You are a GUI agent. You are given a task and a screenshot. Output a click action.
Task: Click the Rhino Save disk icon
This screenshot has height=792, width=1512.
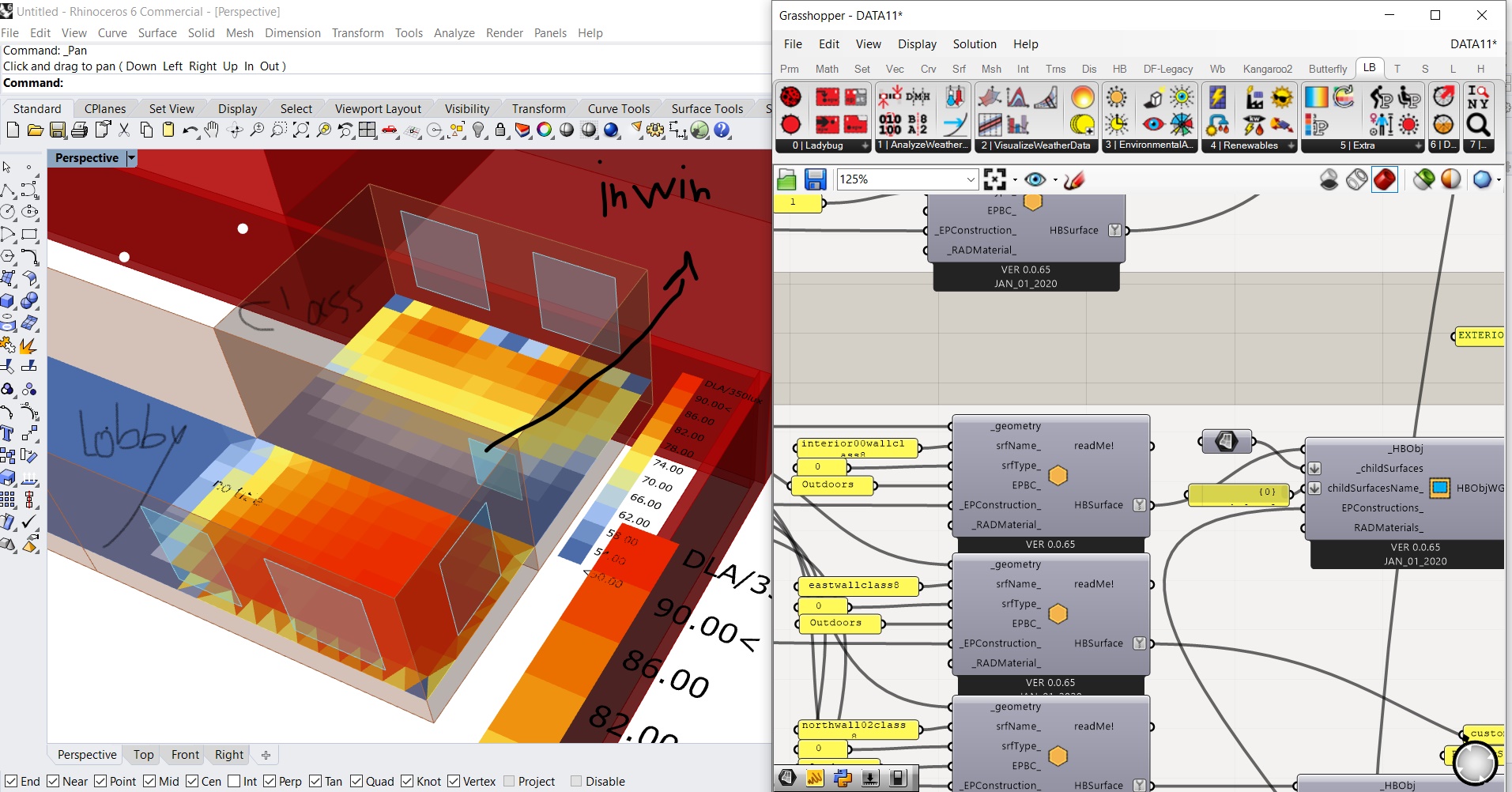pos(58,130)
